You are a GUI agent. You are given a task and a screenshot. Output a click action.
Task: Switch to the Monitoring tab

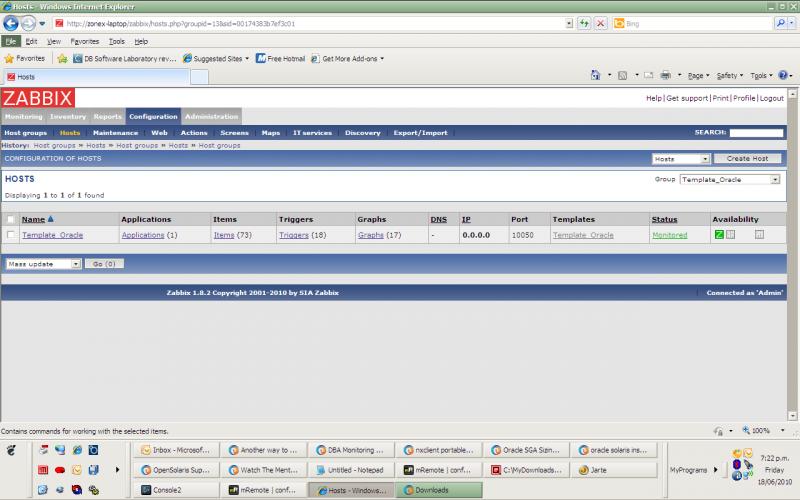tap(23, 116)
